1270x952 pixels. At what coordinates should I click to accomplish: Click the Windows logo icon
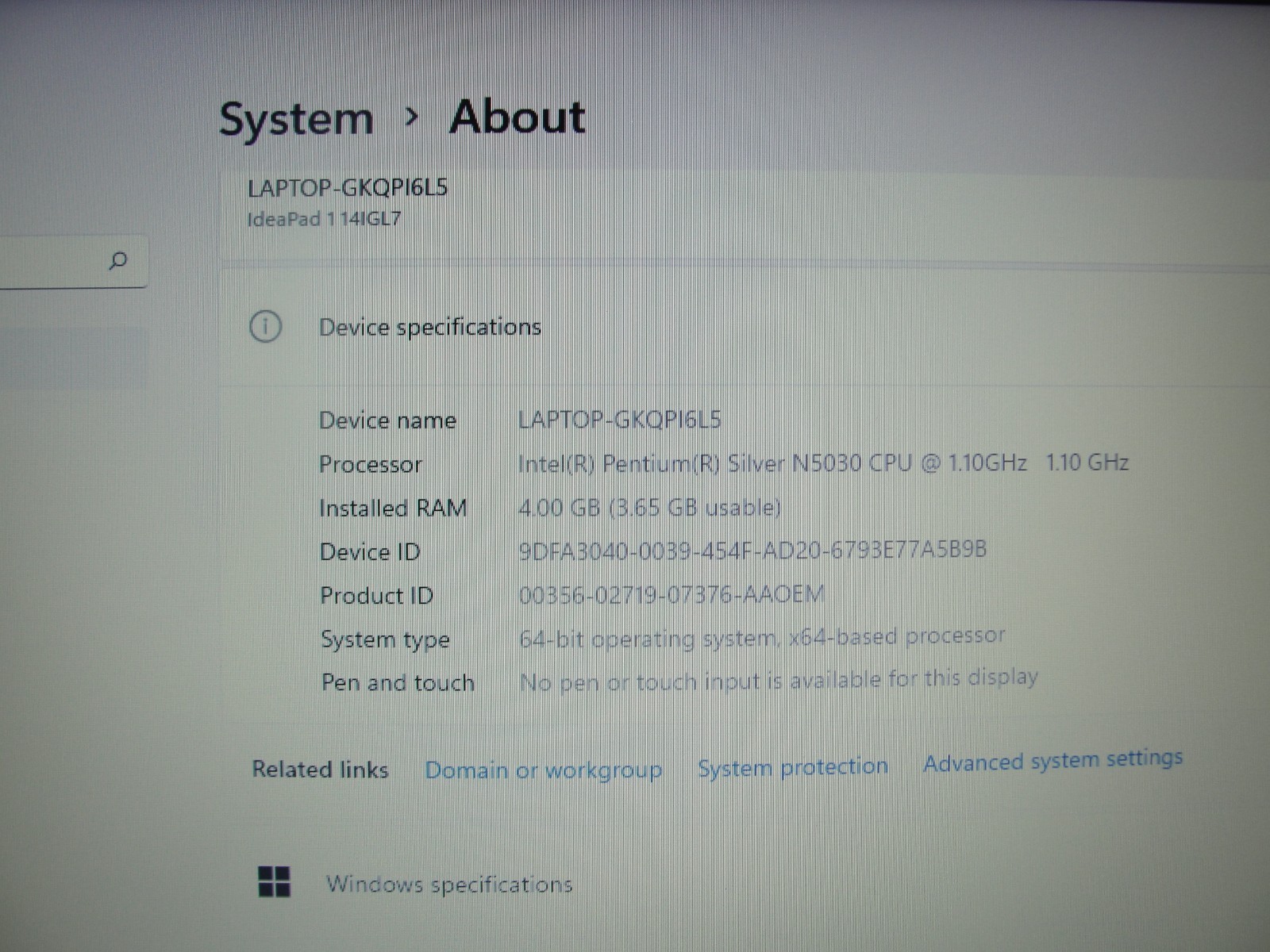[275, 881]
